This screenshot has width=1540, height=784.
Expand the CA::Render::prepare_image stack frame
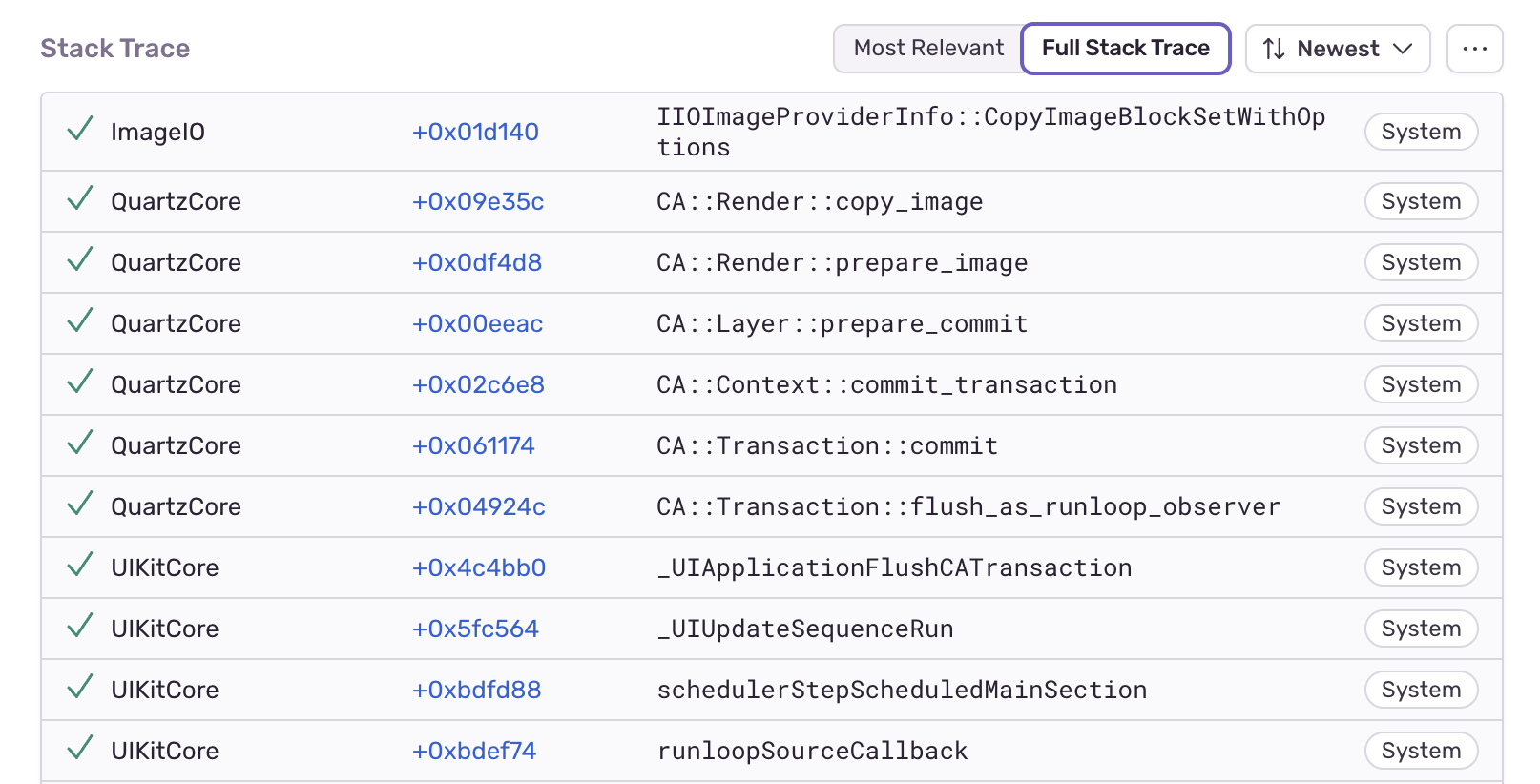tap(842, 262)
